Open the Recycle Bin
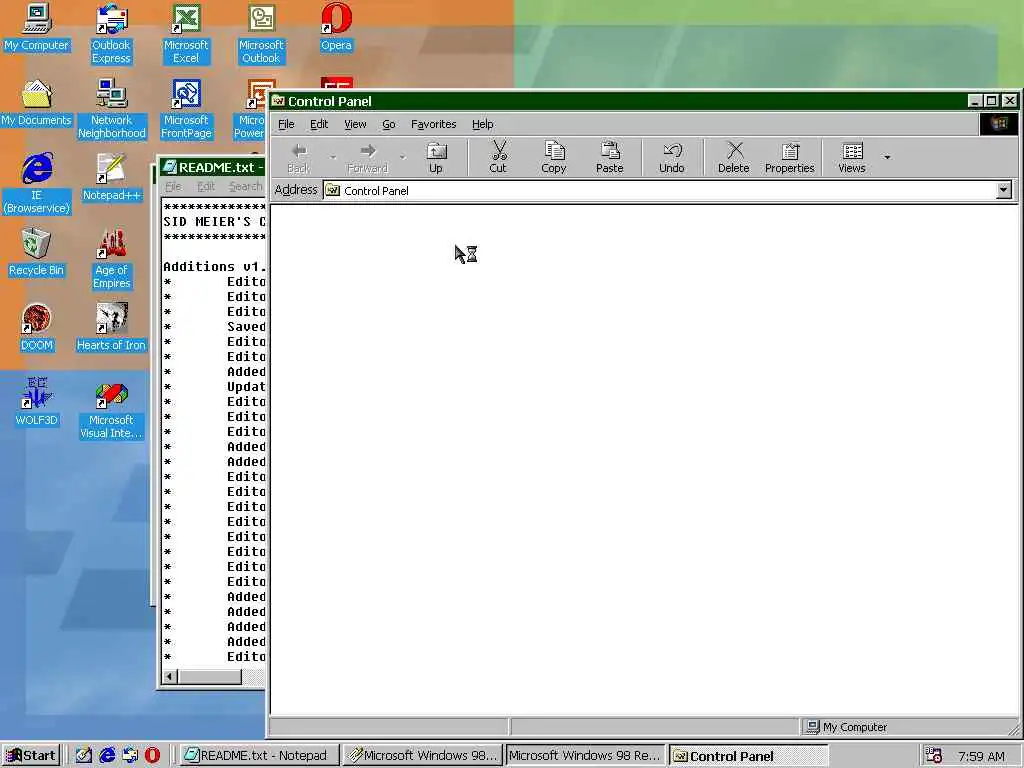 point(37,253)
